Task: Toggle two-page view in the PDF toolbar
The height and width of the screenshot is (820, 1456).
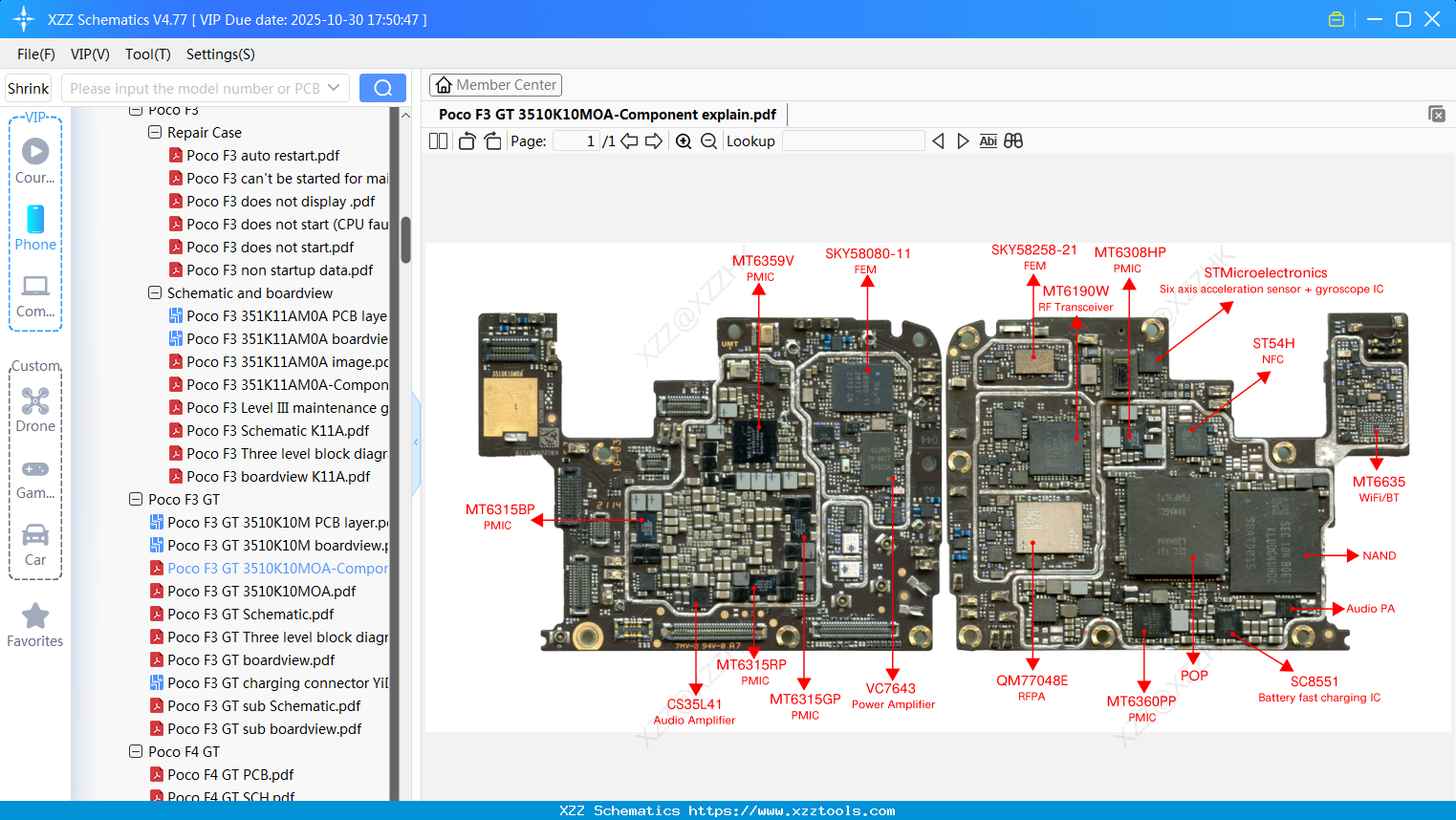Action: 438,140
